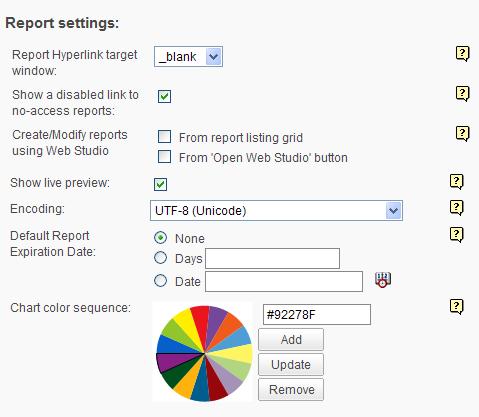
Task: Disable the Show live preview checkbox
Action: (160, 184)
